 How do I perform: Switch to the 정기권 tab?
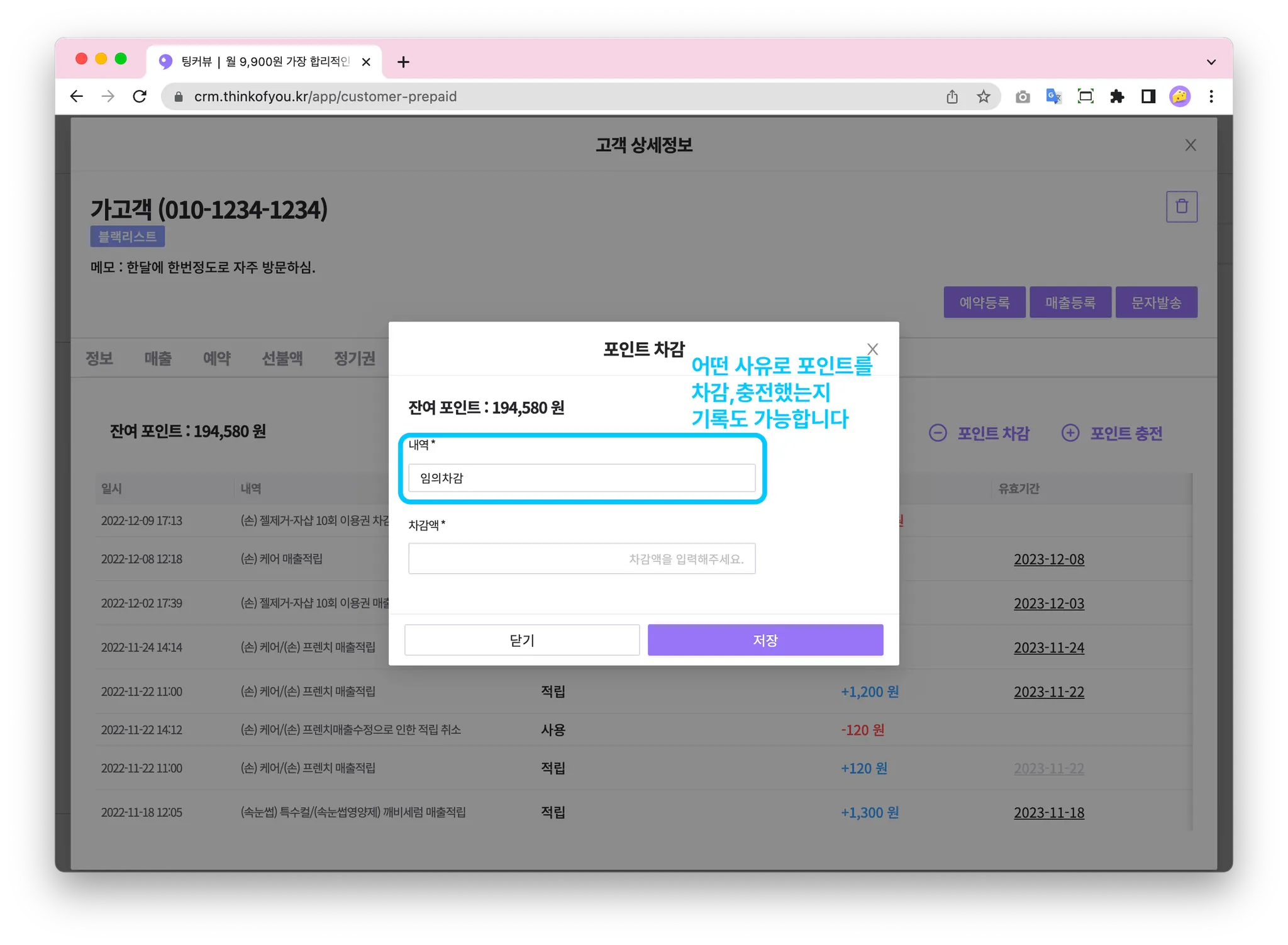(x=354, y=358)
